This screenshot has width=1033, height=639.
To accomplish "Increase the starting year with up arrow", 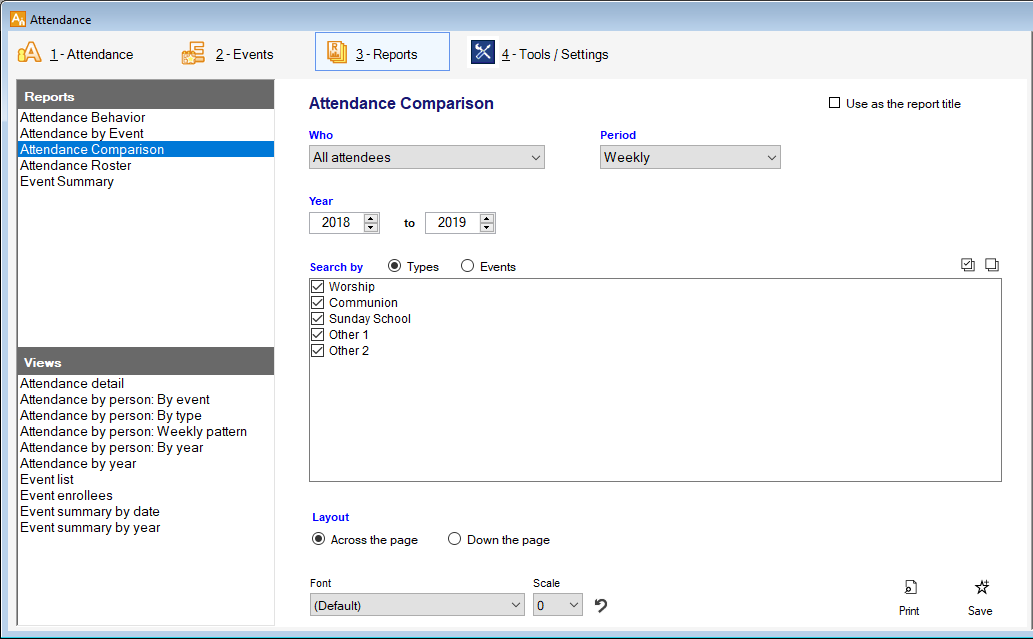I will 371,218.
